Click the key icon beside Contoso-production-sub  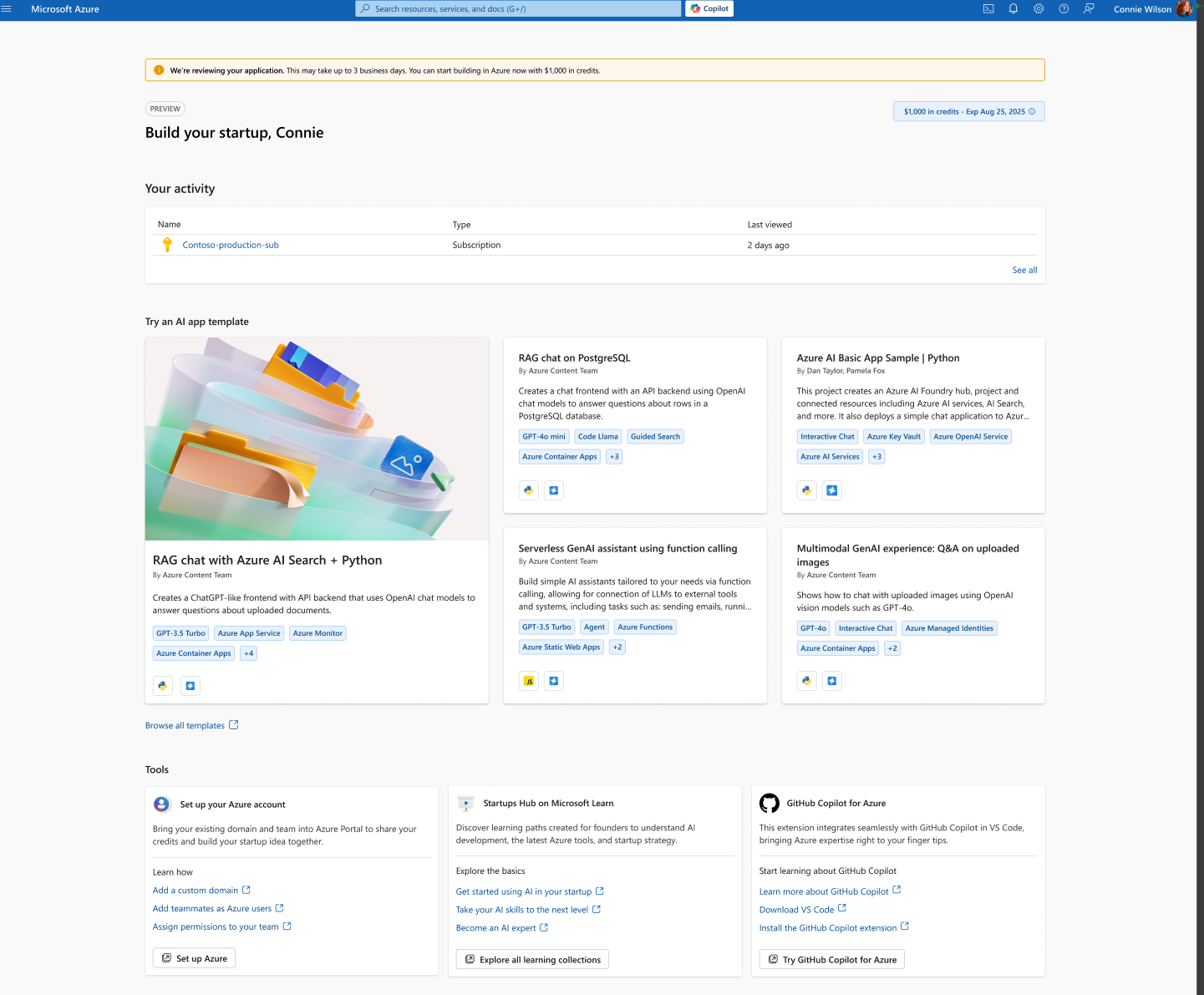[167, 245]
